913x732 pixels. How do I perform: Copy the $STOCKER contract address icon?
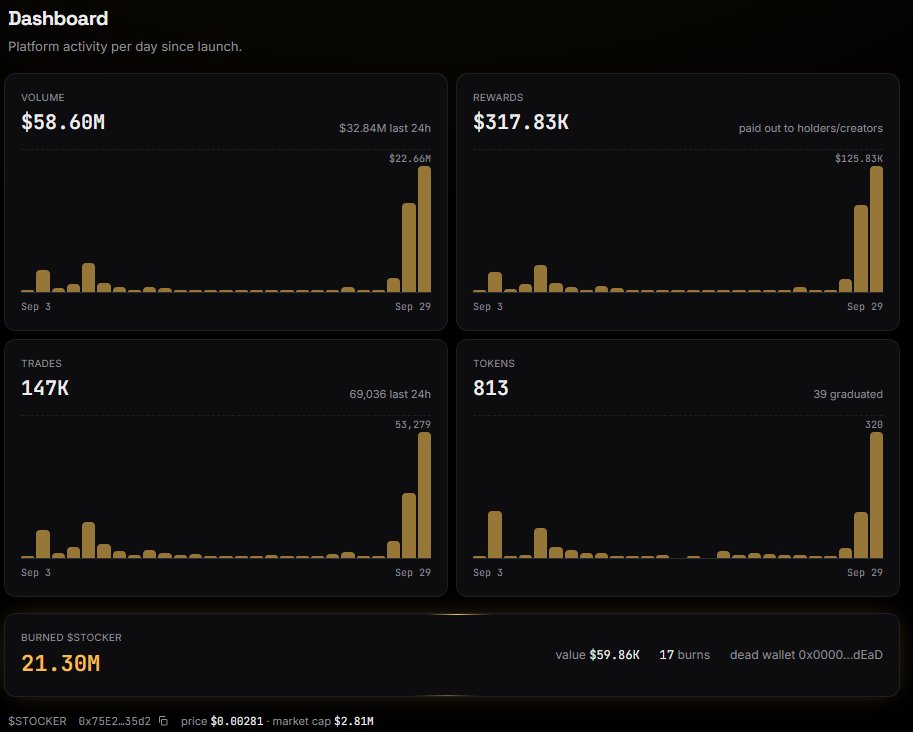tap(164, 721)
